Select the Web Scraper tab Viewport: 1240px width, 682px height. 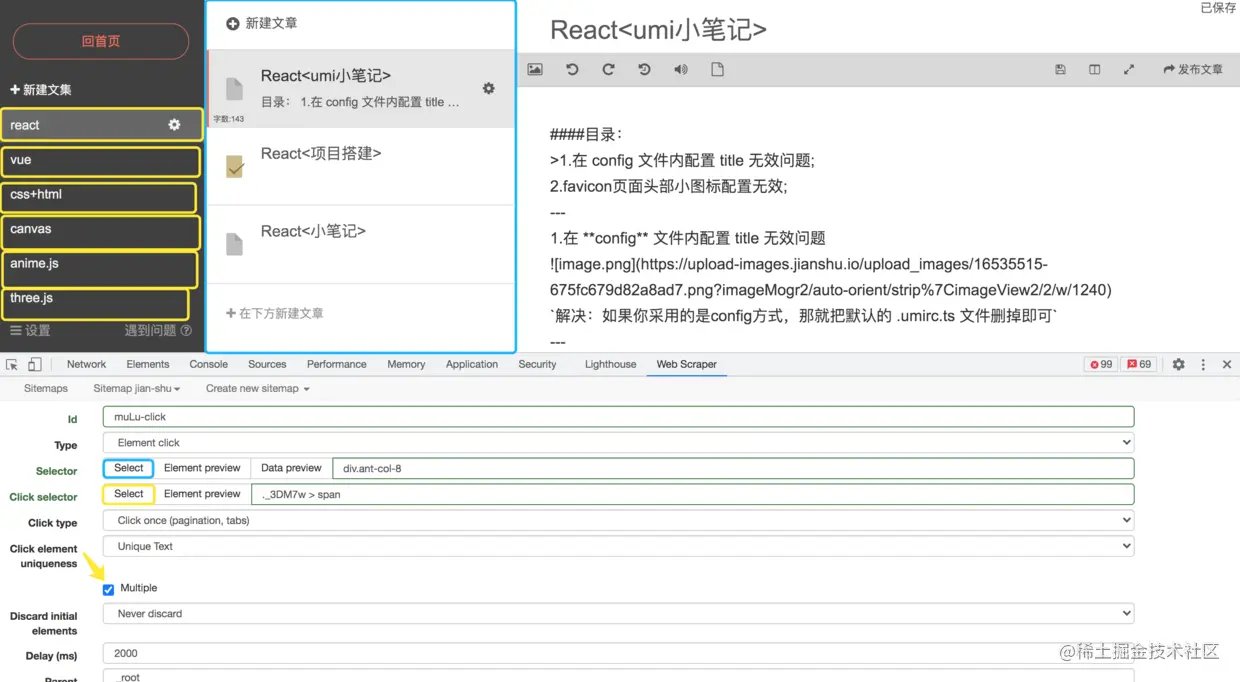[686, 365]
